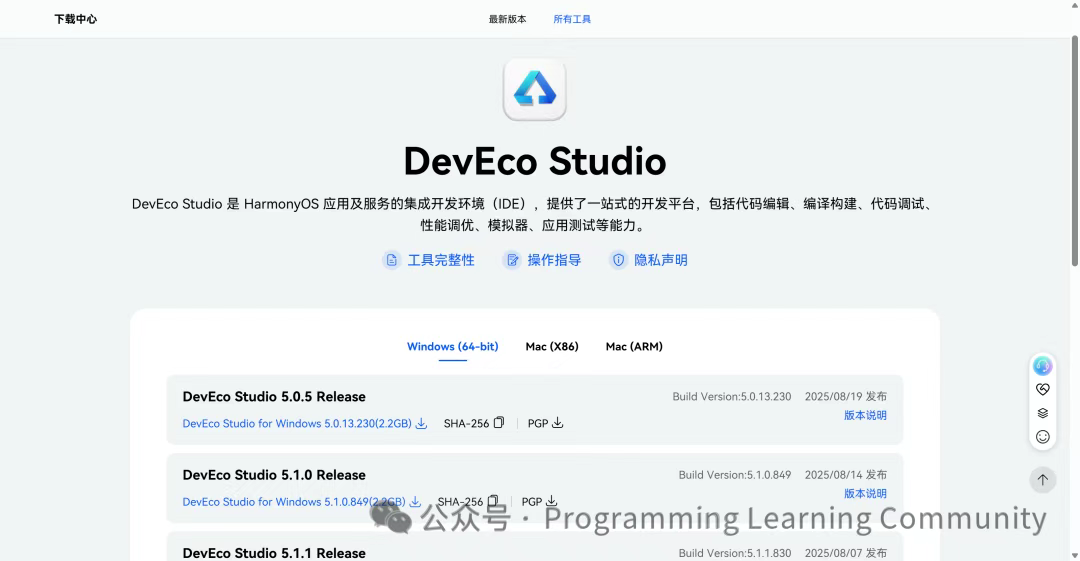Open the 工具完整性 link

pyautogui.click(x=441, y=260)
